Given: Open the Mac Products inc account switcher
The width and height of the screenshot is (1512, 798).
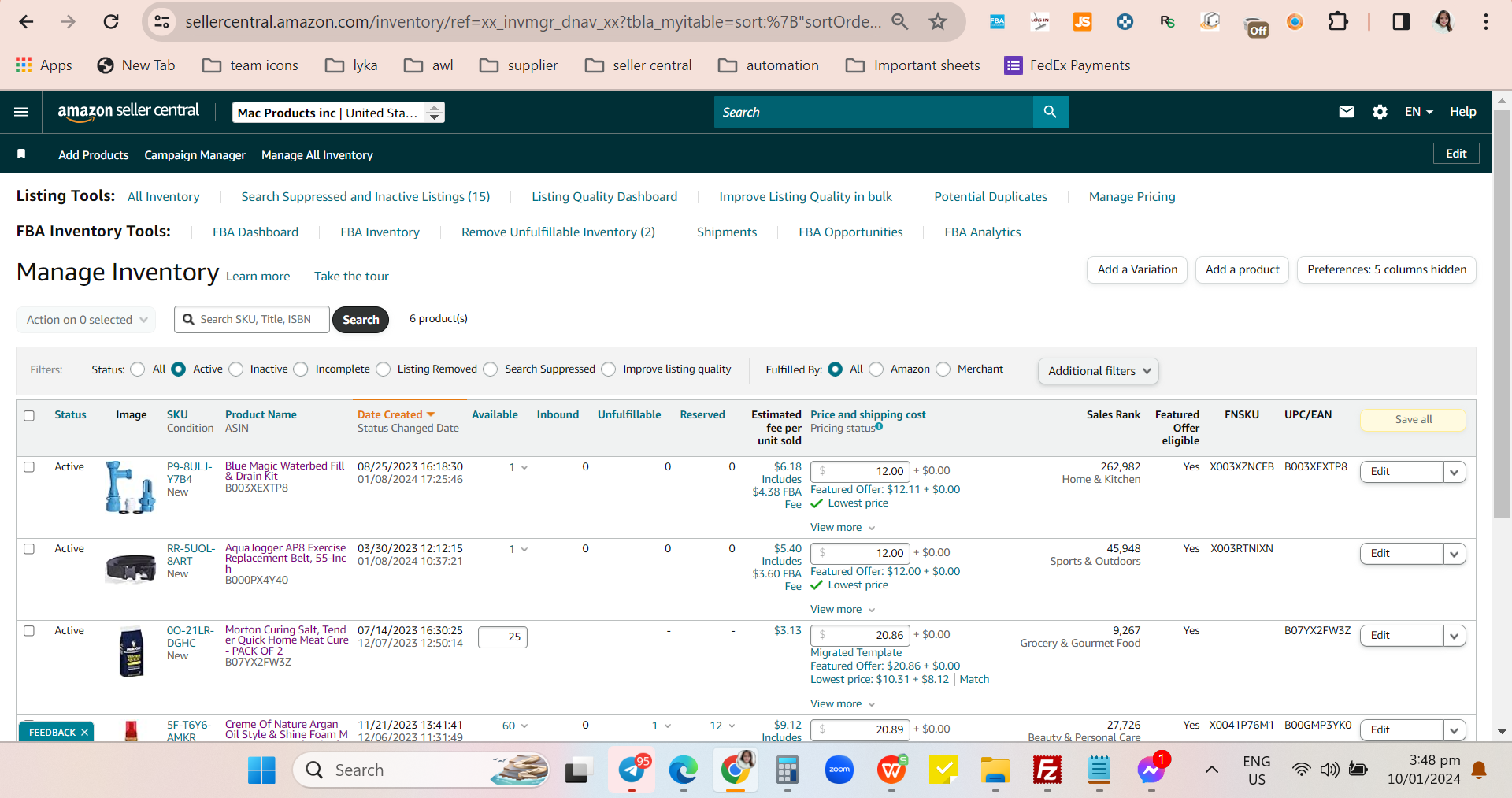Looking at the screenshot, I should [x=339, y=113].
